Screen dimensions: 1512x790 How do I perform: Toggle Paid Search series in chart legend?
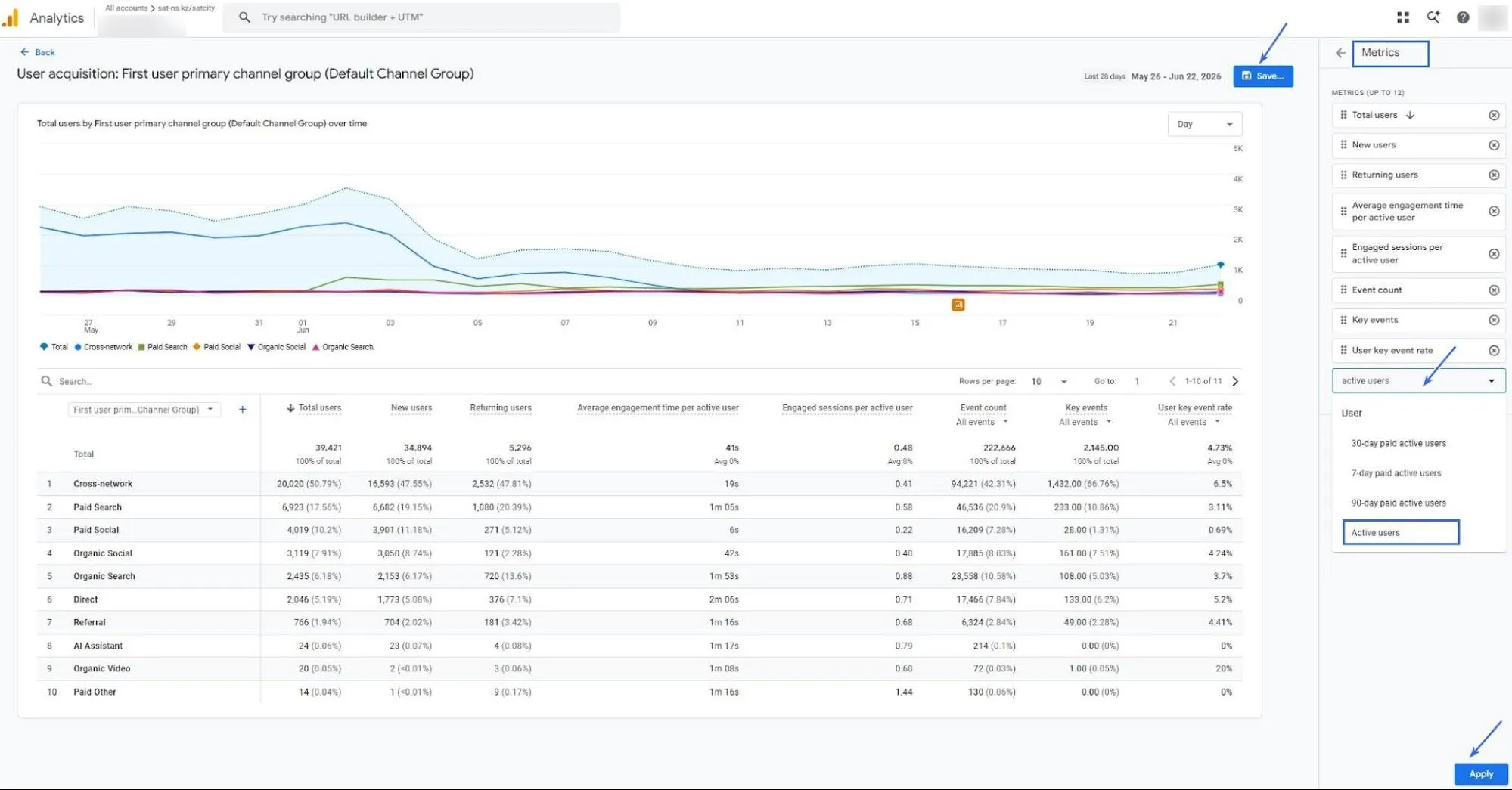click(x=163, y=347)
